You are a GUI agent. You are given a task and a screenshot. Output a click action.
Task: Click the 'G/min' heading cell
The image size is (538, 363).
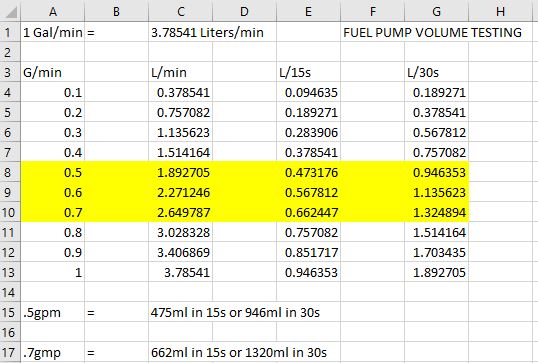[x=52, y=72]
